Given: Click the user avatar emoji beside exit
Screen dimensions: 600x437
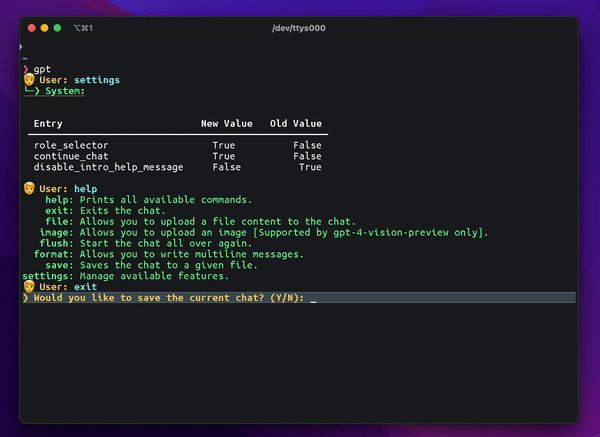Looking at the screenshot, I should tap(29, 286).
